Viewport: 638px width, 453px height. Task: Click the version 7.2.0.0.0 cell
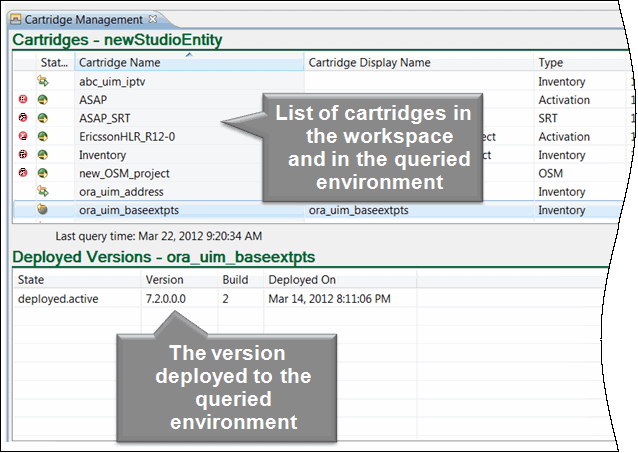pos(166,299)
